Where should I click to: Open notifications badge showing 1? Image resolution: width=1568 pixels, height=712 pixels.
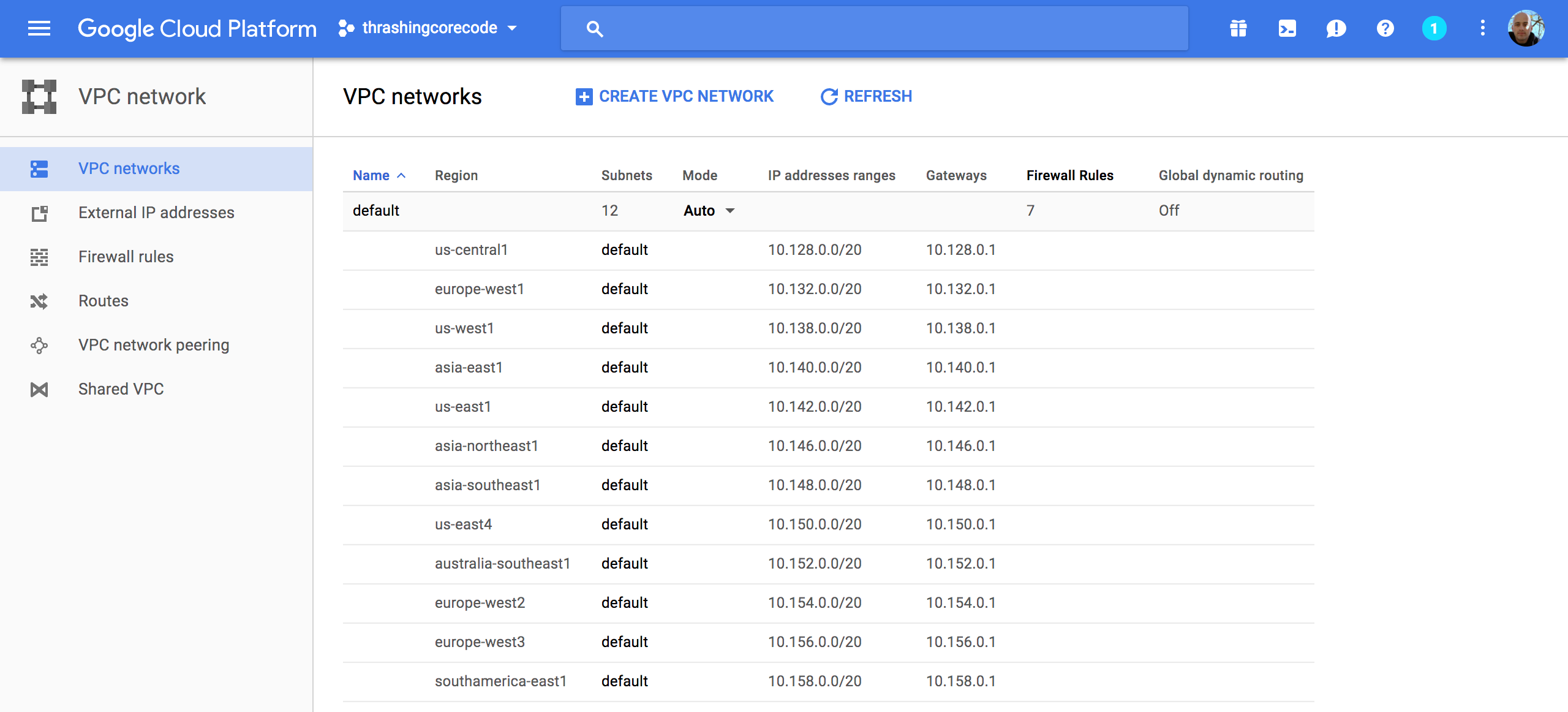(x=1434, y=28)
